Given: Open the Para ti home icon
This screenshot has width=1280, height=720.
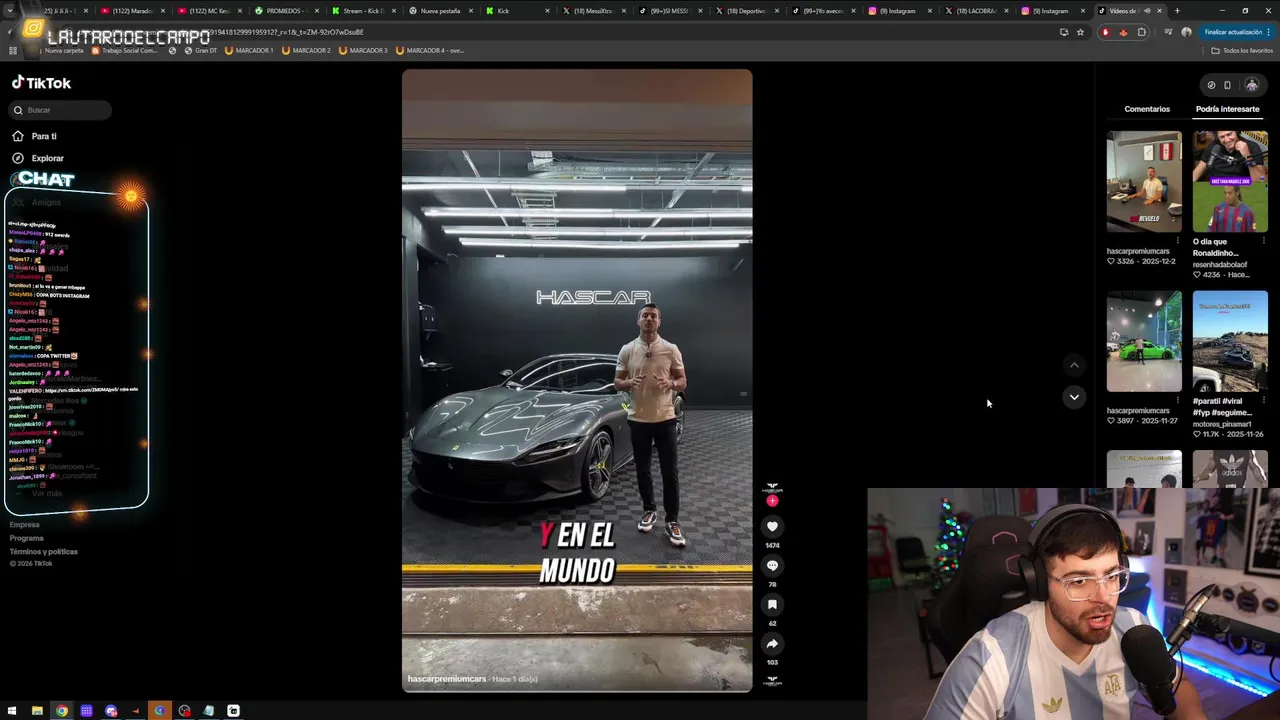Looking at the screenshot, I should pyautogui.click(x=18, y=136).
